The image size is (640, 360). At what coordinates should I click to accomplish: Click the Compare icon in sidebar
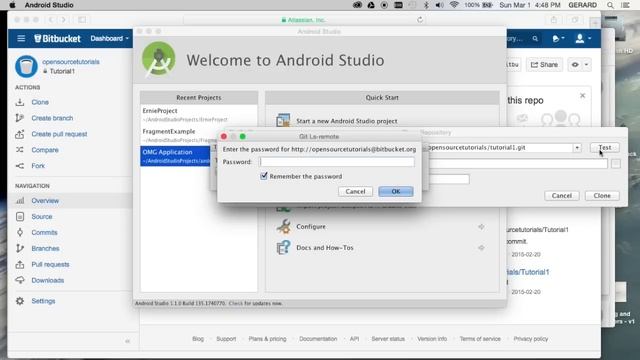point(20,150)
